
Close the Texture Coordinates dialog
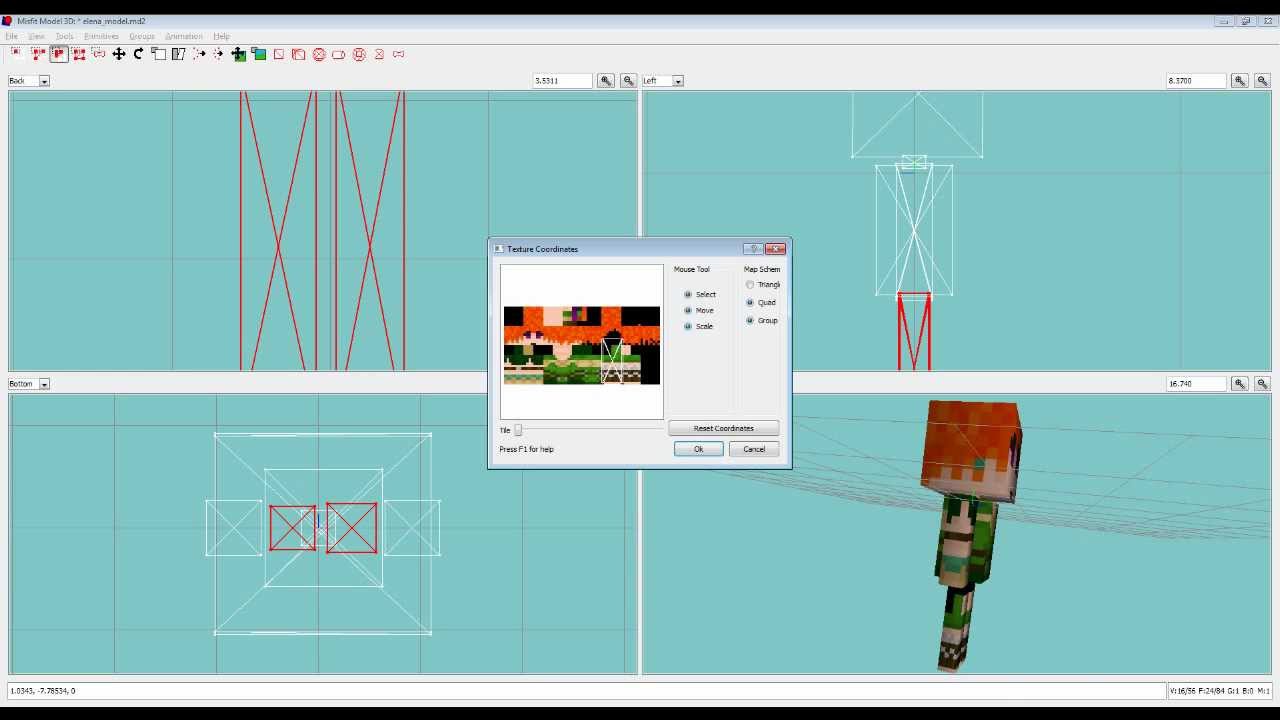(x=776, y=249)
